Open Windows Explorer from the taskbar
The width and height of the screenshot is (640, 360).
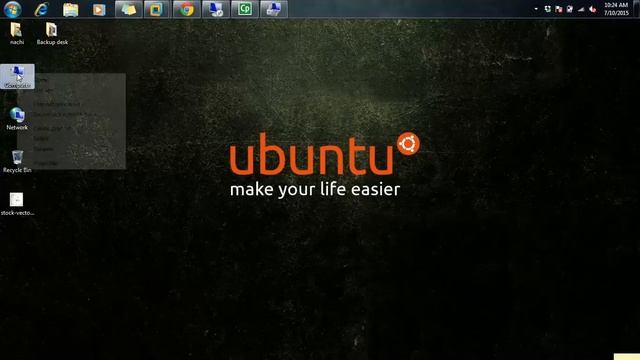70,9
